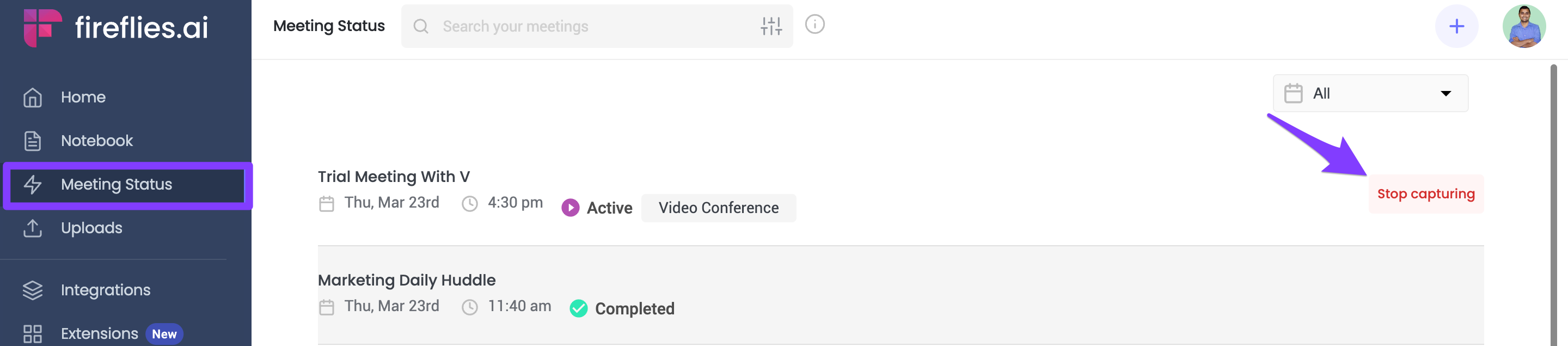
Task: Open the search filter sliders icon
Action: (770, 26)
